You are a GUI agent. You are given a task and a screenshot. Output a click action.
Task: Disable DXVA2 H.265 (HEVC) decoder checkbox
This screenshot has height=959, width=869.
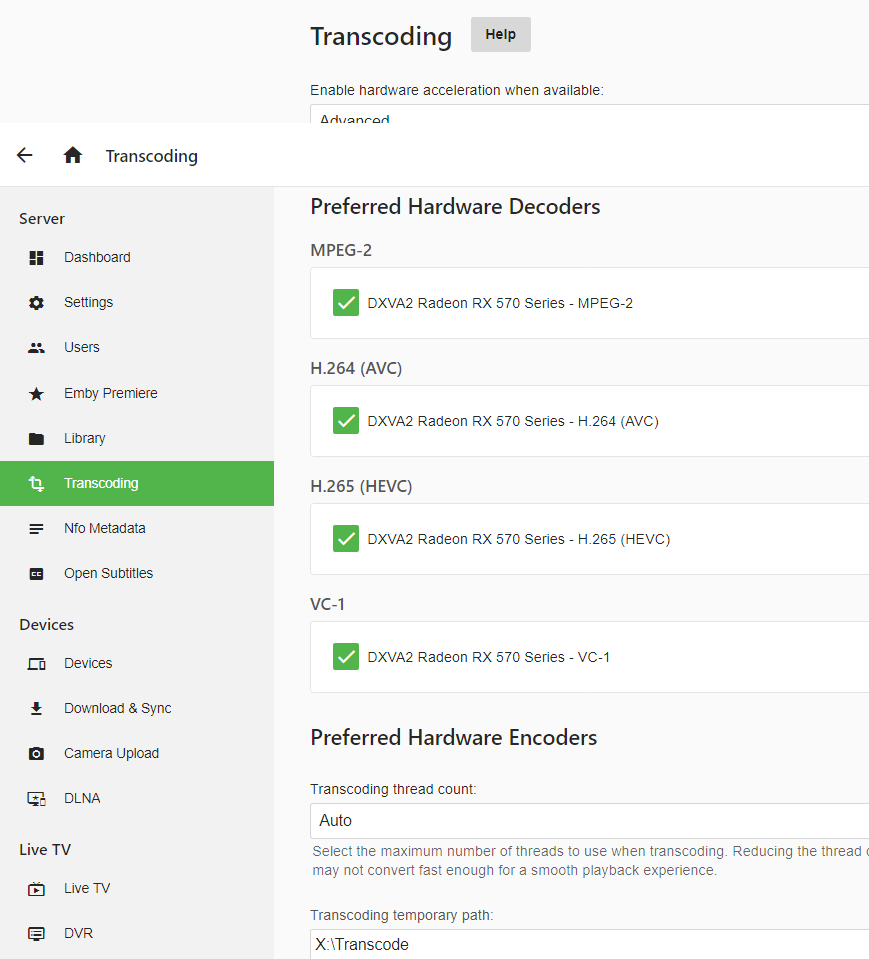(346, 539)
